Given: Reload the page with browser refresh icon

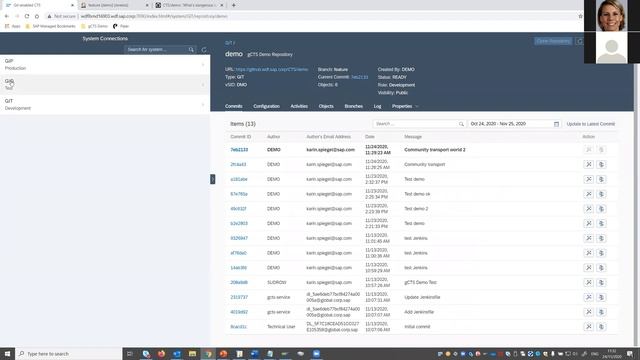Looking at the screenshot, I should [27, 16].
